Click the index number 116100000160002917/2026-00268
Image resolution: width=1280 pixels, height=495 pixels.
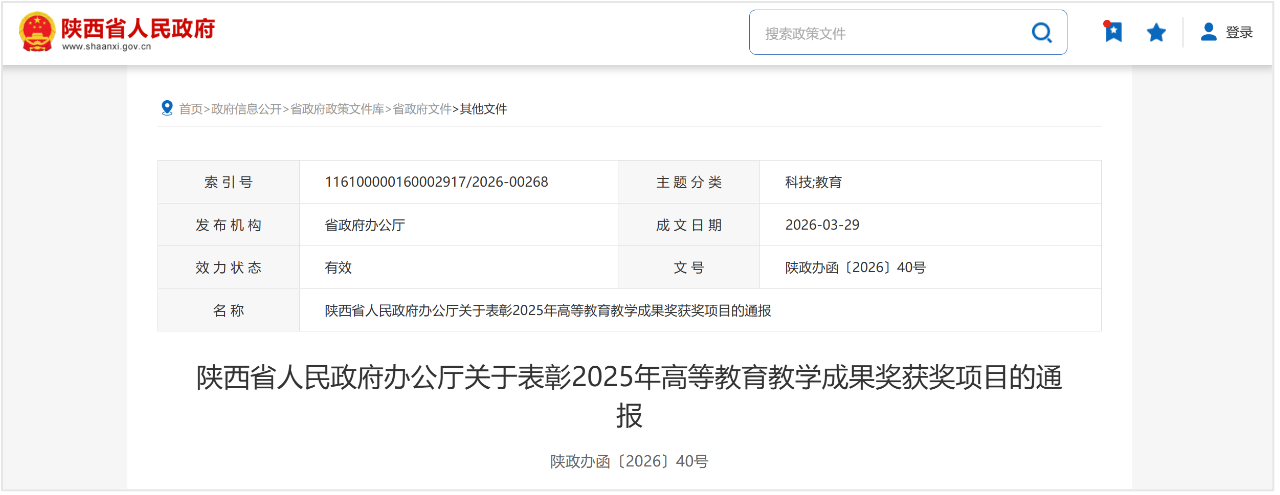[436, 182]
